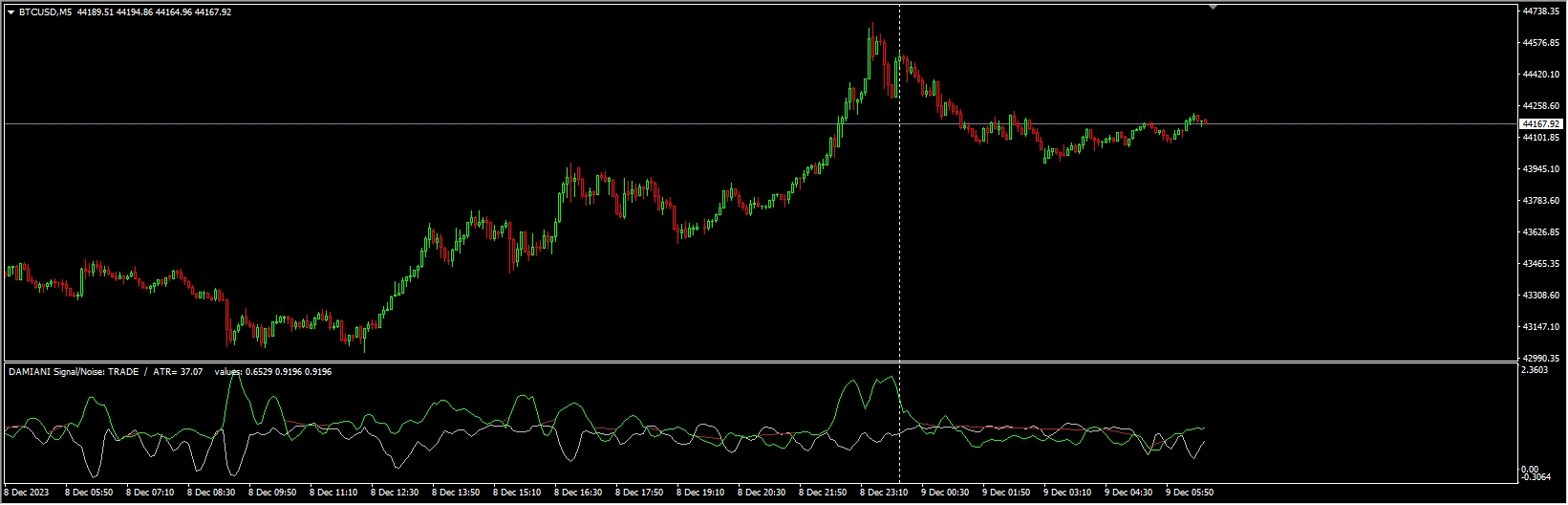Click the 42990.35 price scale label
The width and height of the screenshot is (1568, 505).
[1540, 358]
